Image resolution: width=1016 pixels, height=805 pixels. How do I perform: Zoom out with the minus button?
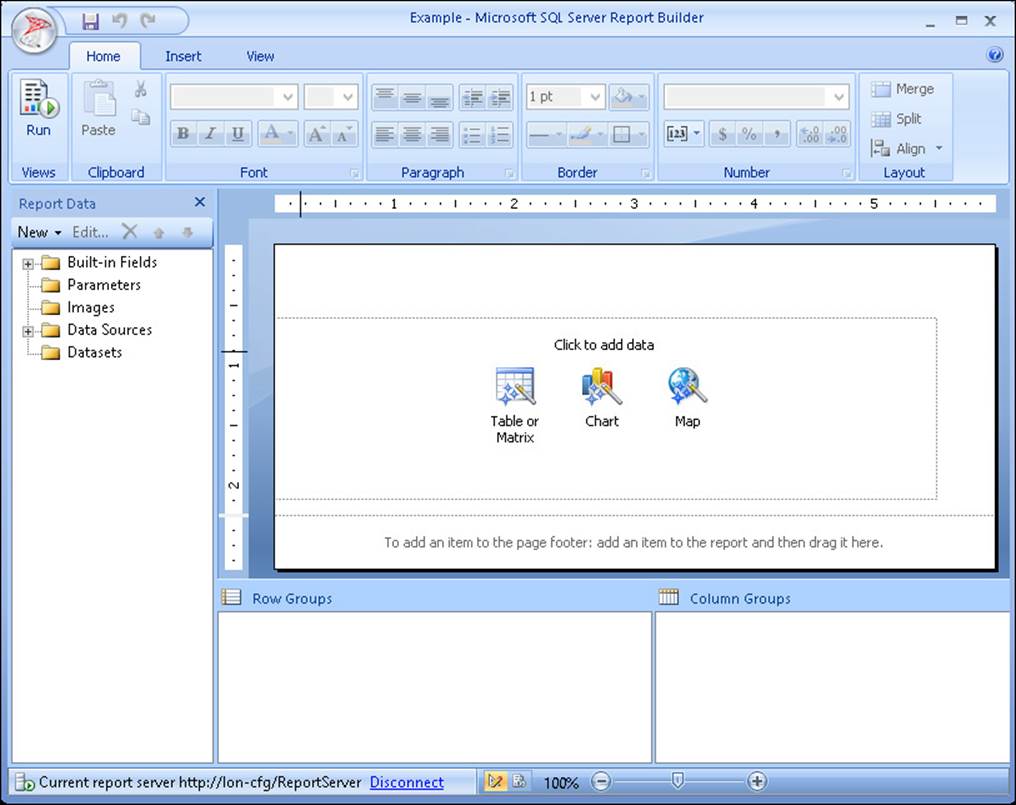point(601,782)
